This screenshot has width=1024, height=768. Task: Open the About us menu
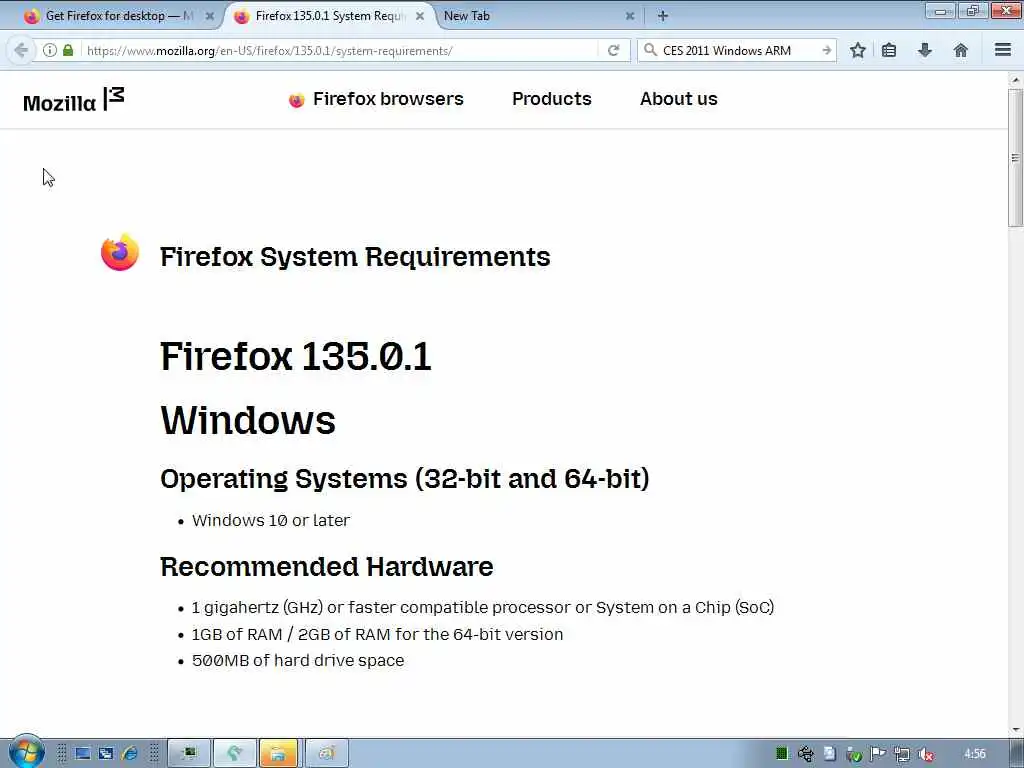point(679,99)
